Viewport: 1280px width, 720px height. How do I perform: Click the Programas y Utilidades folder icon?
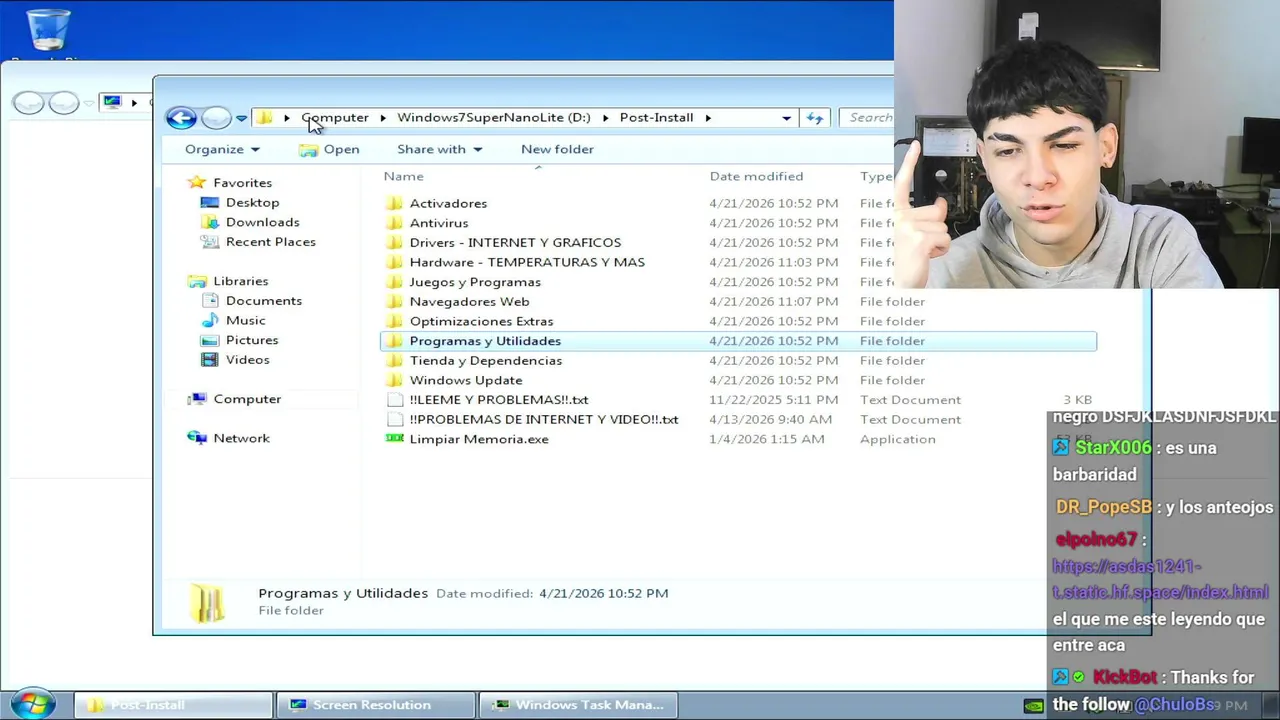(x=394, y=341)
